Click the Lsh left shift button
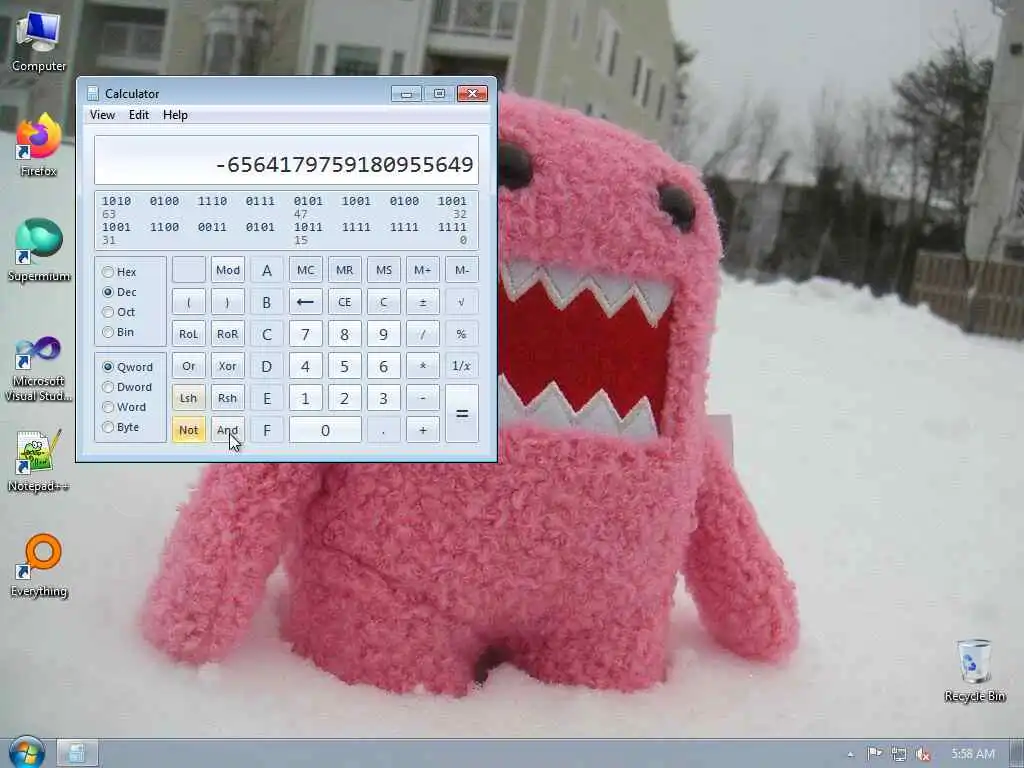The width and height of the screenshot is (1024, 768). [189, 398]
